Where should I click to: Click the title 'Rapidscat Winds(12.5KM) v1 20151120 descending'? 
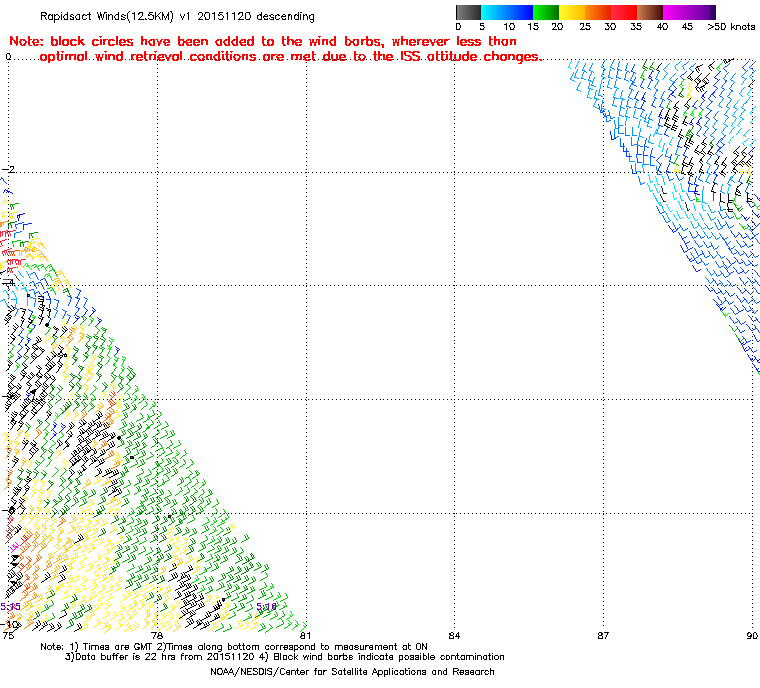(x=177, y=16)
